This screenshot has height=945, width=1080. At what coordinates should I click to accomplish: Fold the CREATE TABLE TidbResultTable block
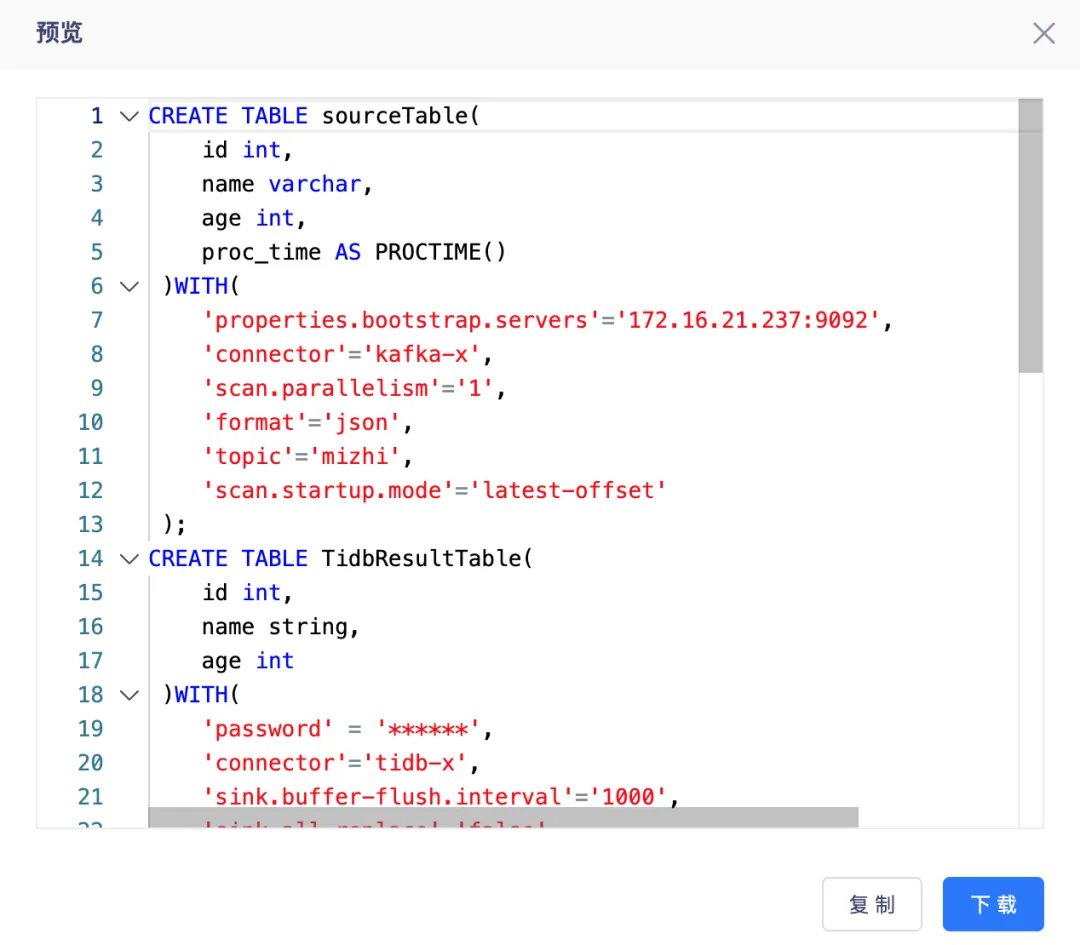pyautogui.click(x=129, y=559)
